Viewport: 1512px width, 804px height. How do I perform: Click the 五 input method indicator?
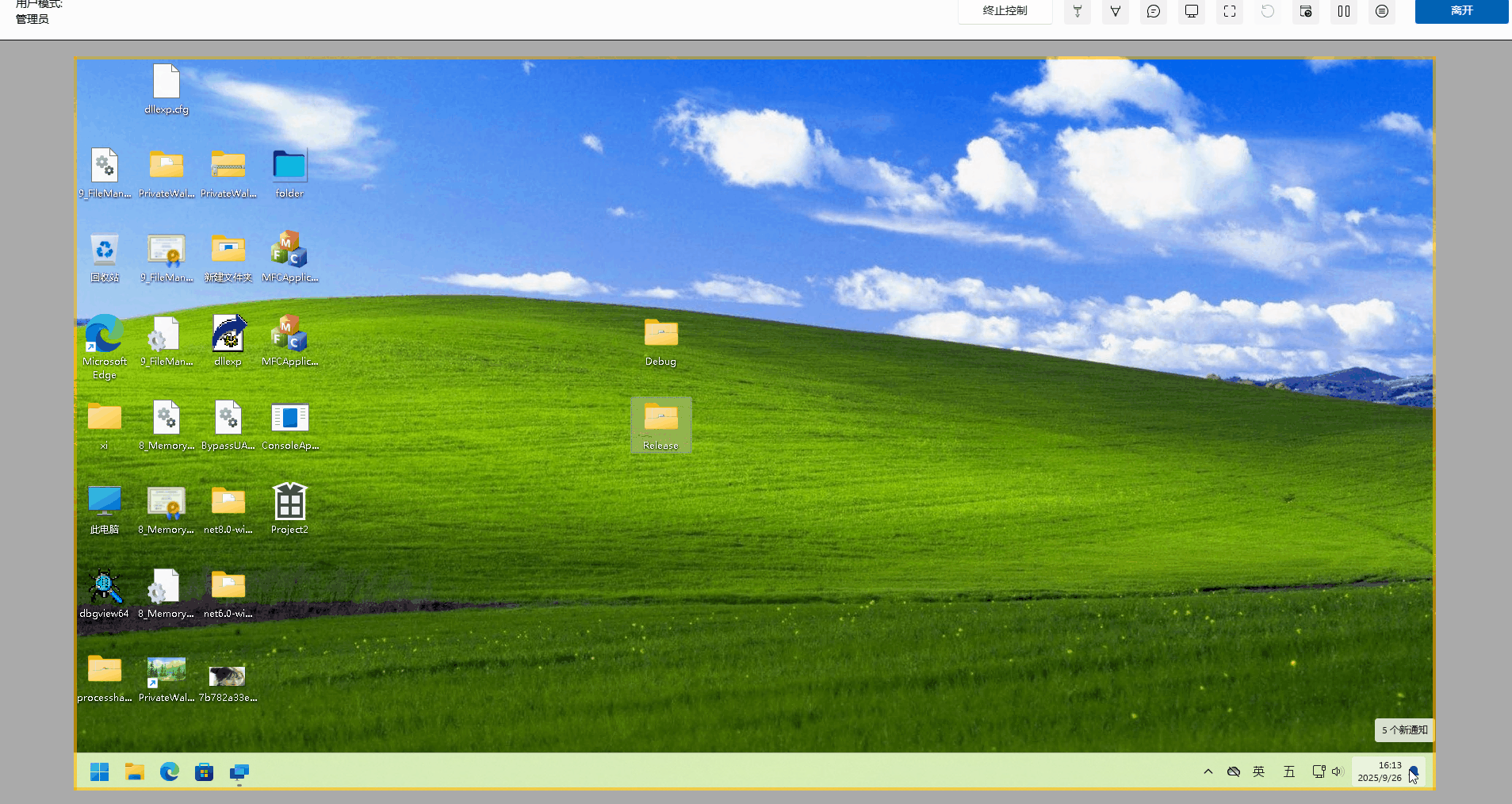(x=1289, y=771)
